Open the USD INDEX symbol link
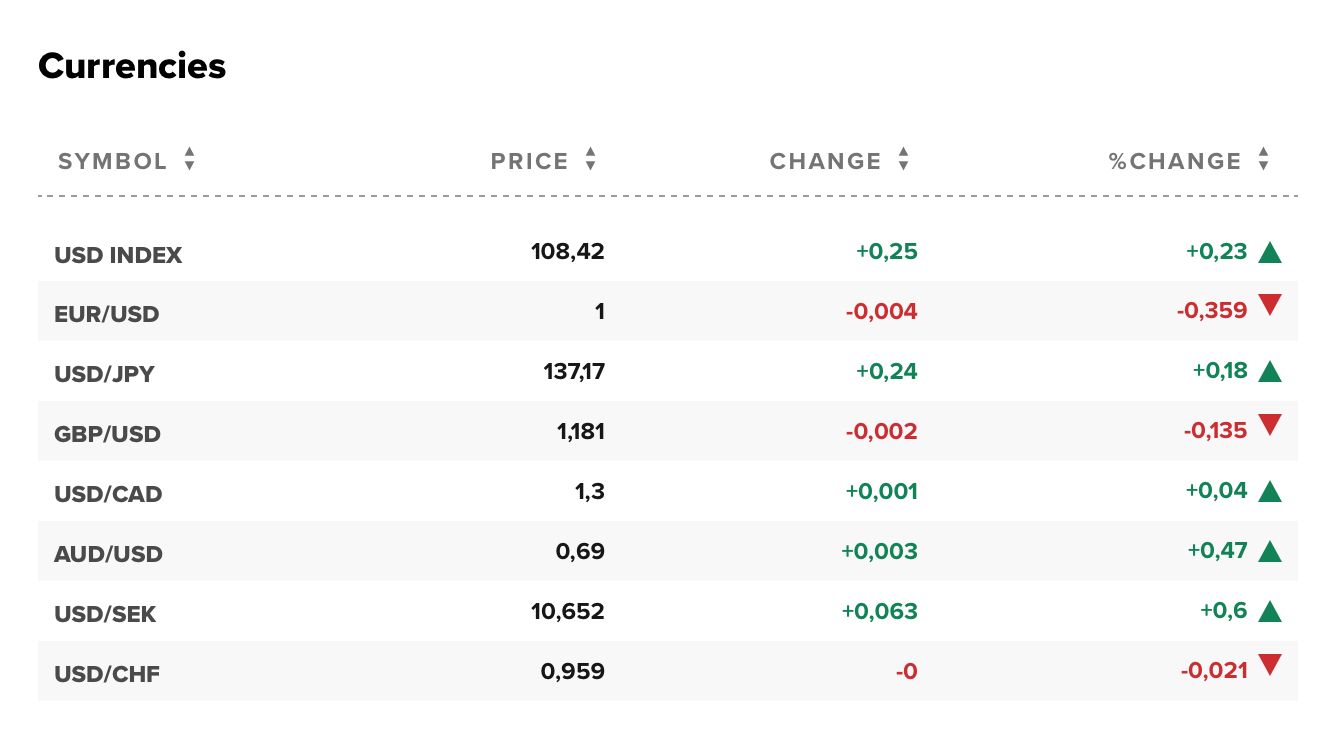 point(118,255)
